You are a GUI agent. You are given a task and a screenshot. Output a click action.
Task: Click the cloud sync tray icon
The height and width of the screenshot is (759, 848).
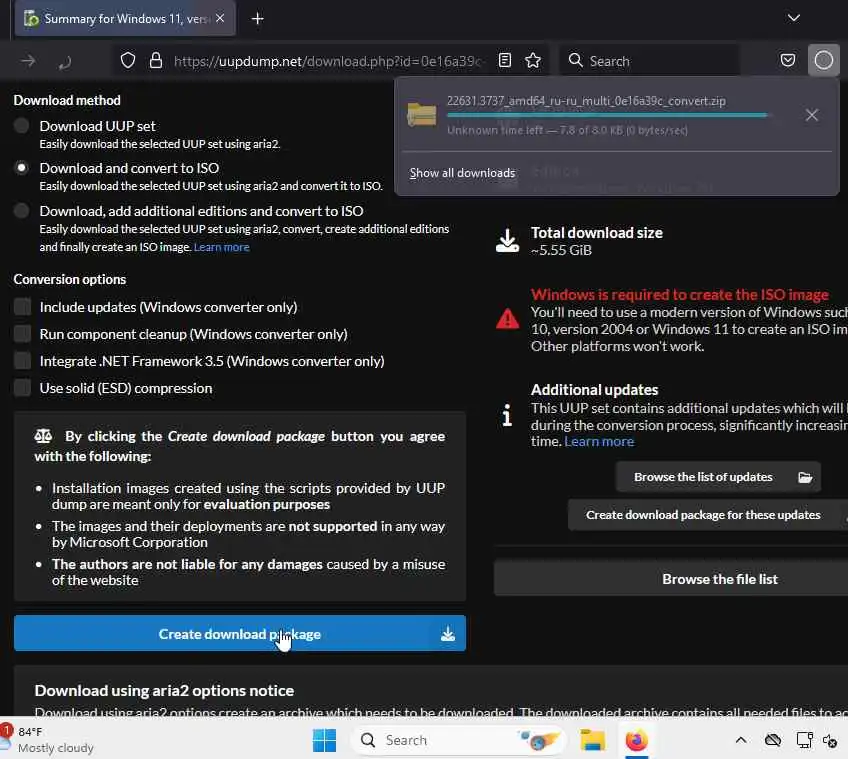pos(773,740)
